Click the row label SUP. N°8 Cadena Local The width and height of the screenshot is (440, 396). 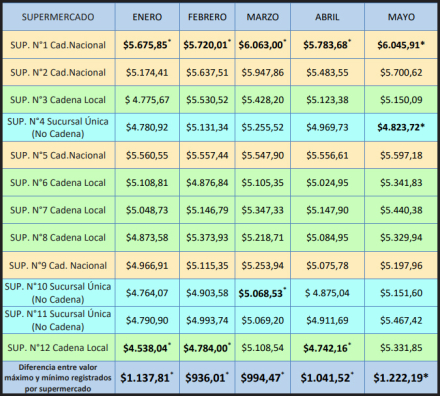58,237
